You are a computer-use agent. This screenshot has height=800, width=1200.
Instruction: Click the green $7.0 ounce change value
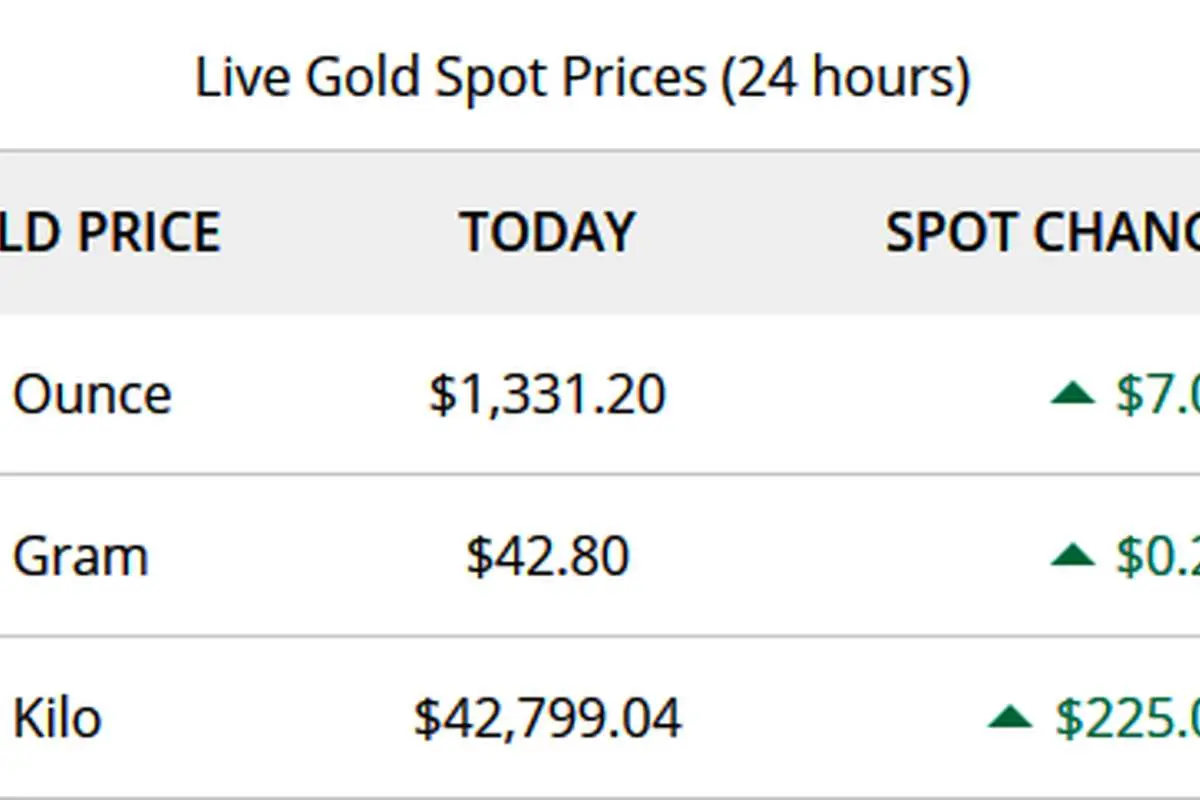1157,394
